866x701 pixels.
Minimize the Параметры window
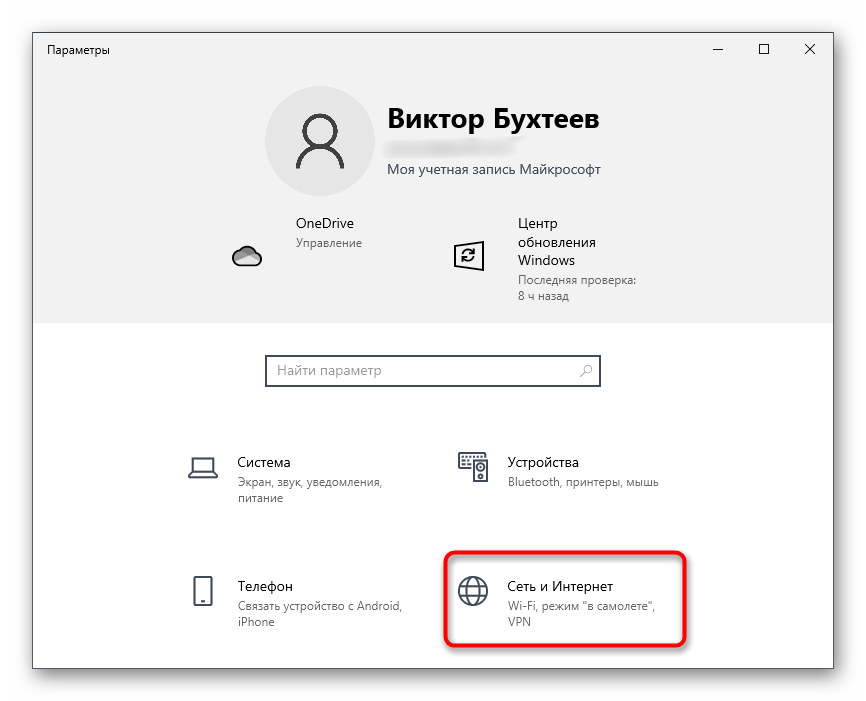coord(718,49)
